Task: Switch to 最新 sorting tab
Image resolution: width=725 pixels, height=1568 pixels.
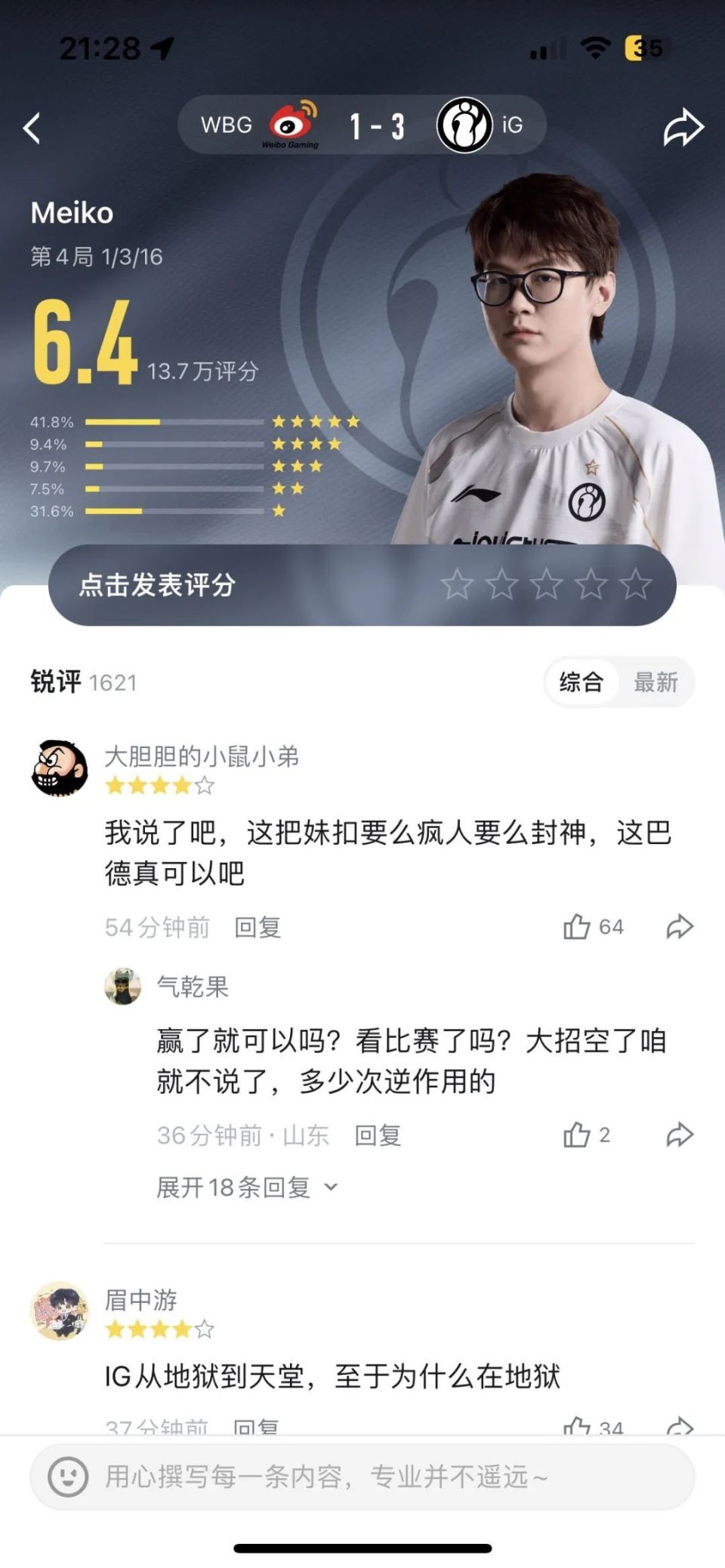Action: (656, 682)
